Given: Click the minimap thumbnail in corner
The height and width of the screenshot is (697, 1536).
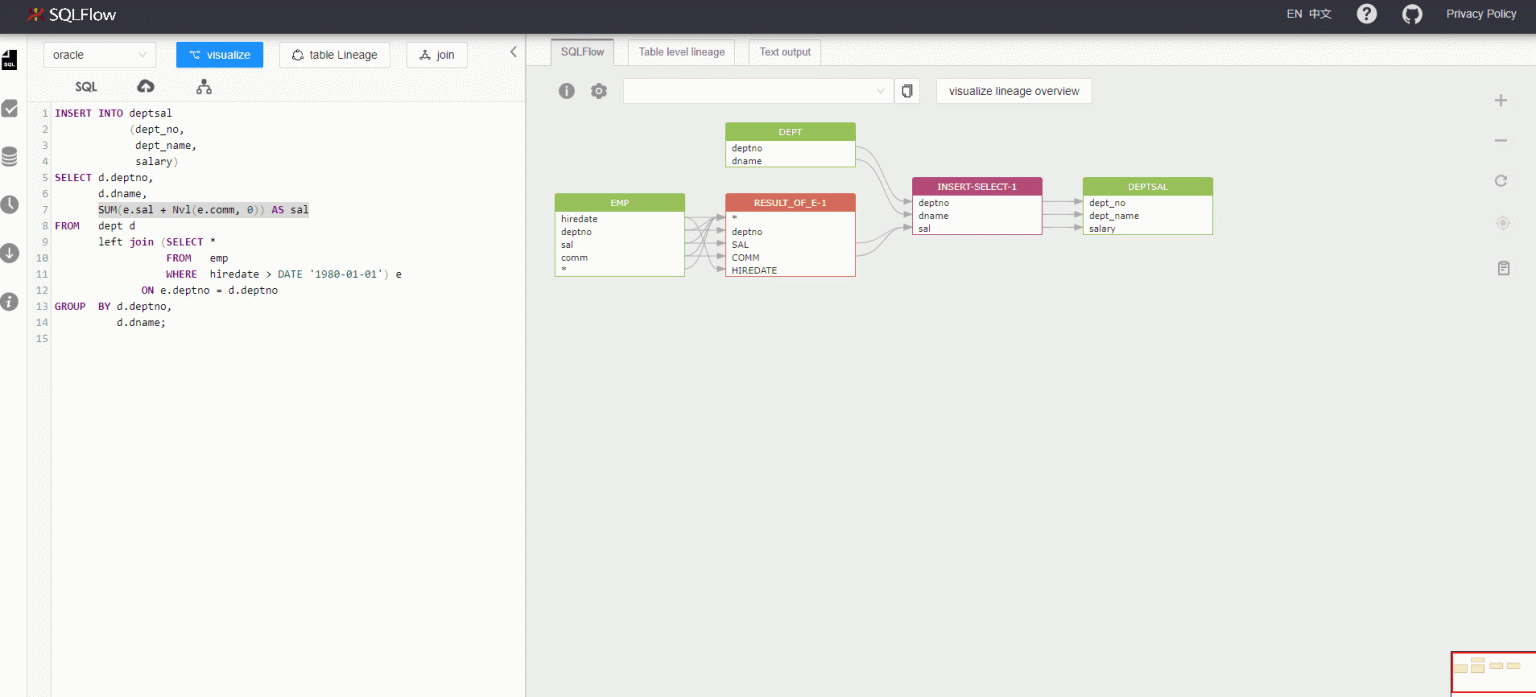Looking at the screenshot, I should click(1492, 671).
